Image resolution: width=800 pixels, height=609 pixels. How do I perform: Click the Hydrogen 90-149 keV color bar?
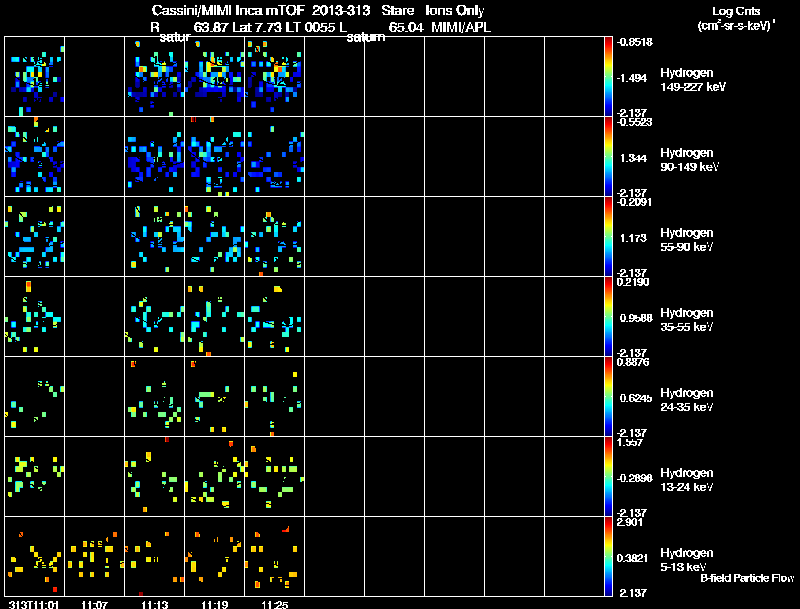click(608, 157)
